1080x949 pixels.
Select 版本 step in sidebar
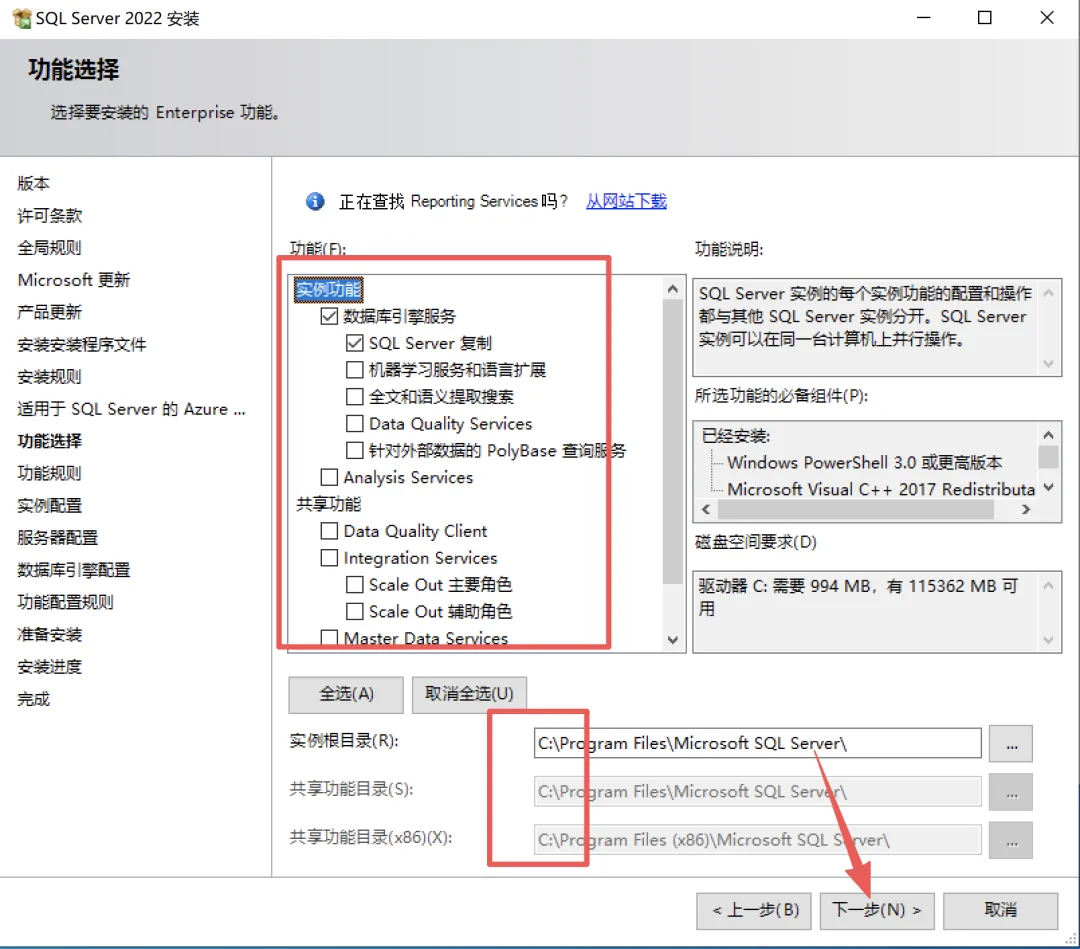(x=34, y=183)
